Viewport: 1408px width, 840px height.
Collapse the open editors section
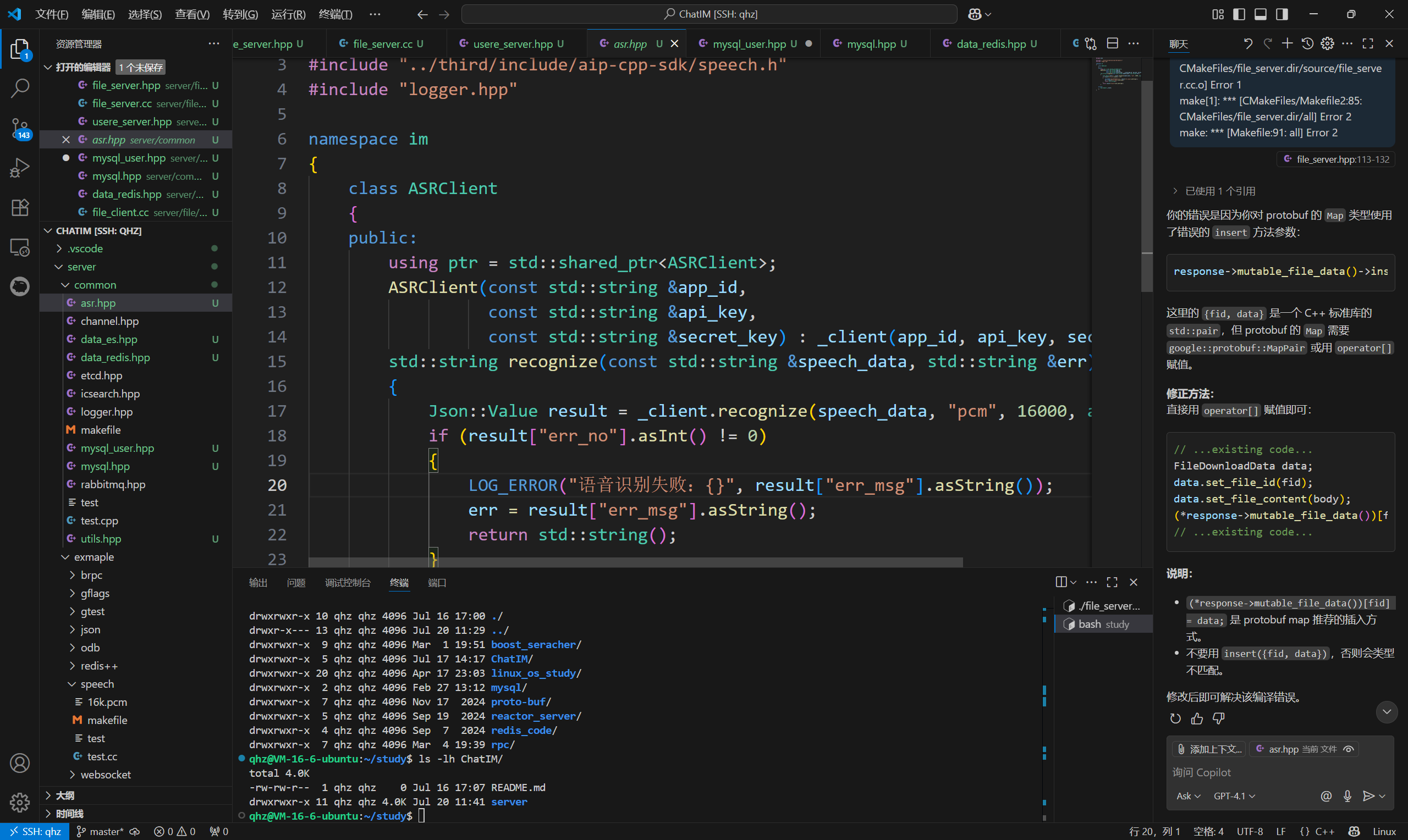[47, 68]
